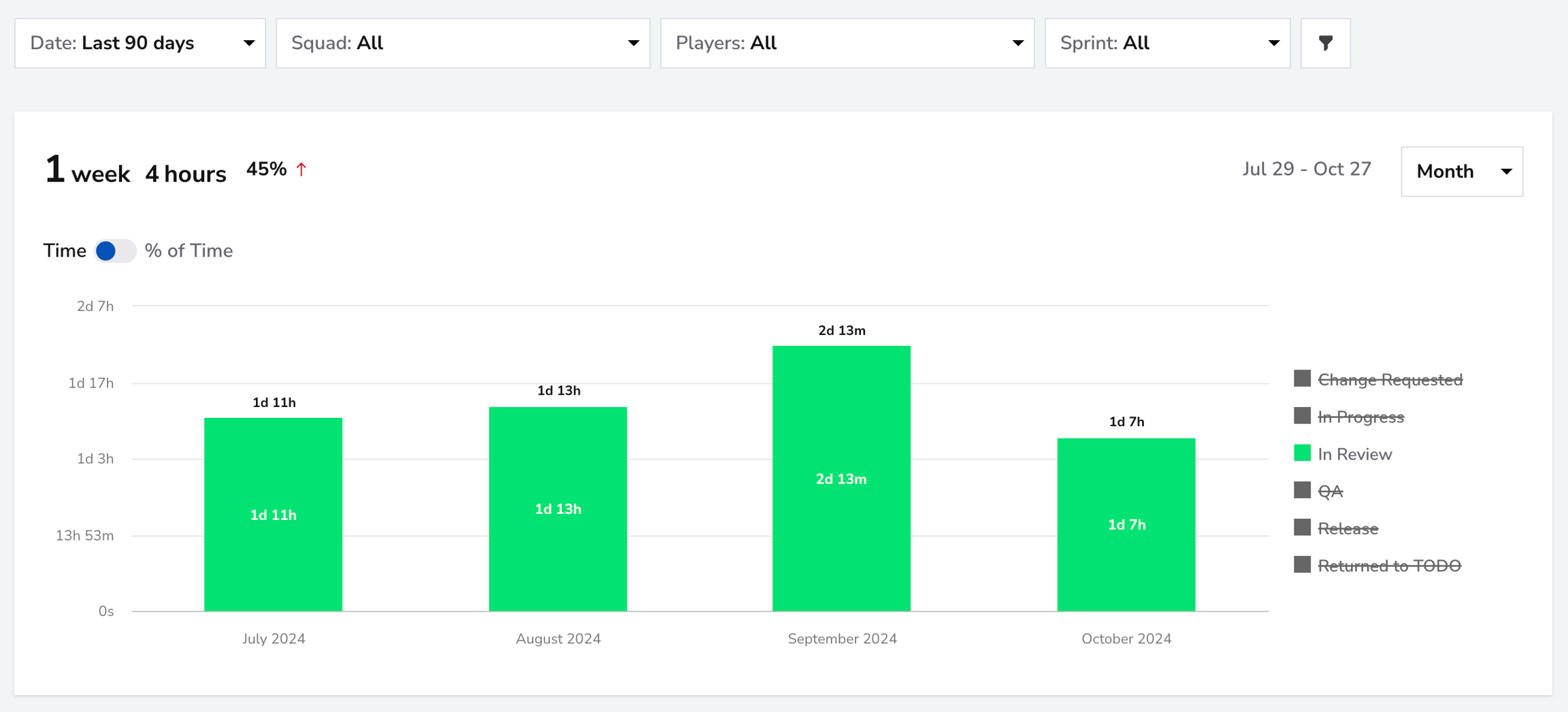The image size is (1568, 712).
Task: Click the In Progress legend square
Action: [1302, 416]
